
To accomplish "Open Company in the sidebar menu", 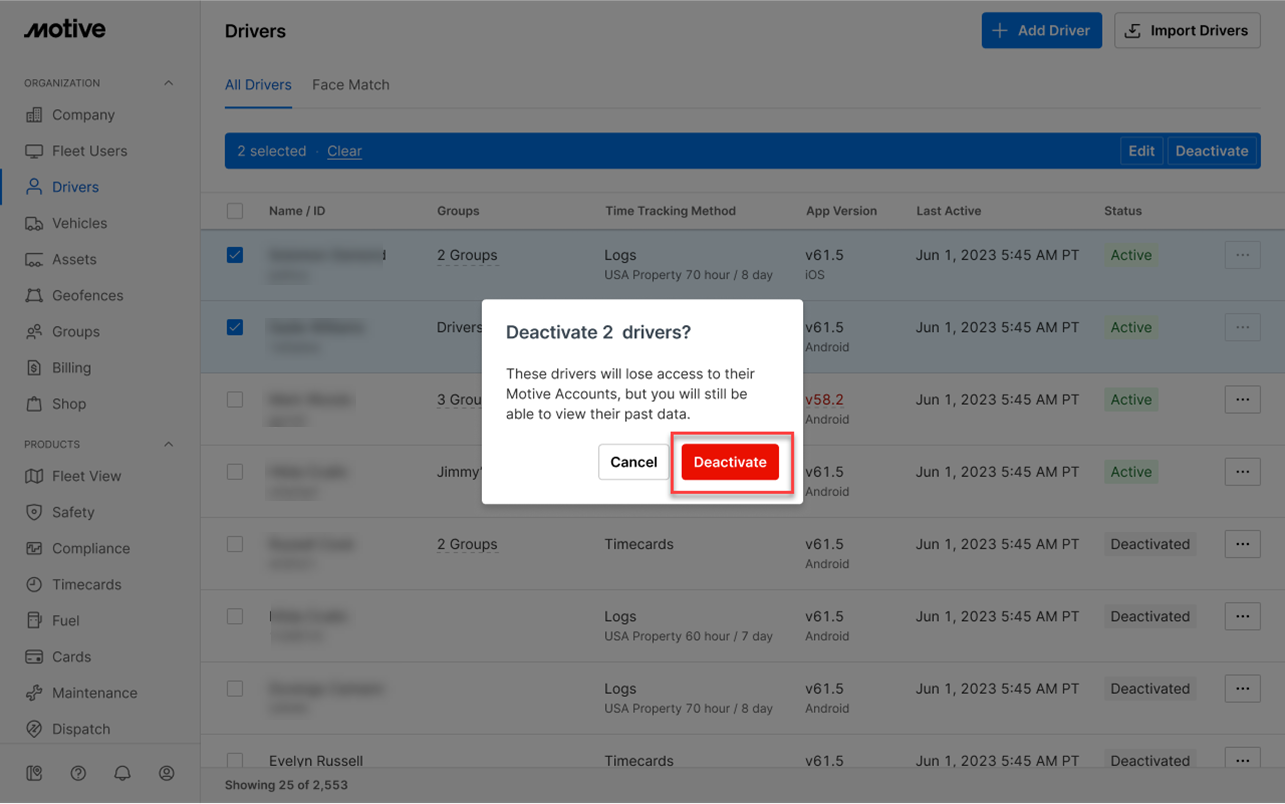I will click(x=83, y=115).
